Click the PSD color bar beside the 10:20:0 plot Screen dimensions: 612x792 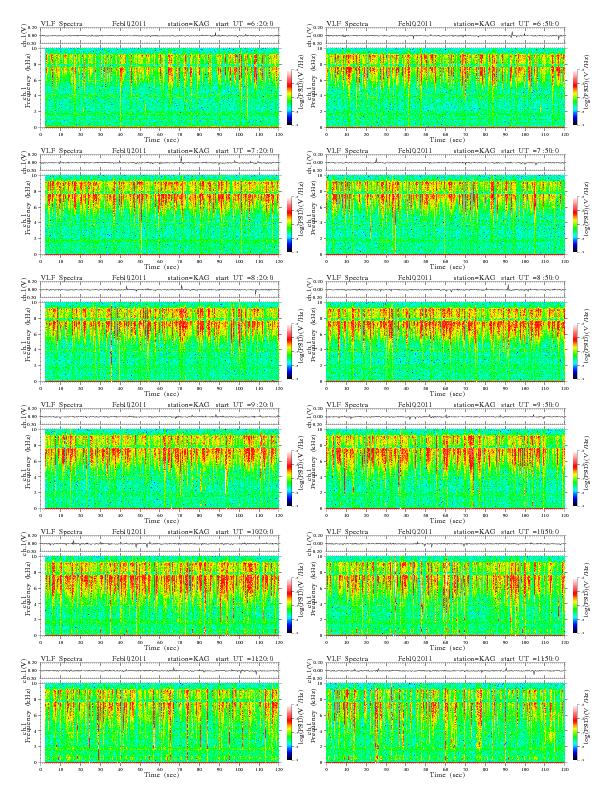click(289, 606)
